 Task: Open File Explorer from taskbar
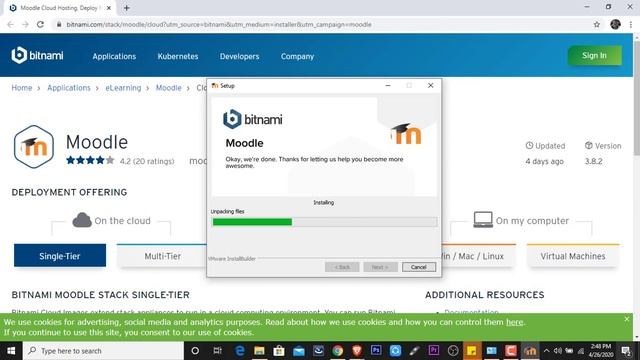[259, 351]
